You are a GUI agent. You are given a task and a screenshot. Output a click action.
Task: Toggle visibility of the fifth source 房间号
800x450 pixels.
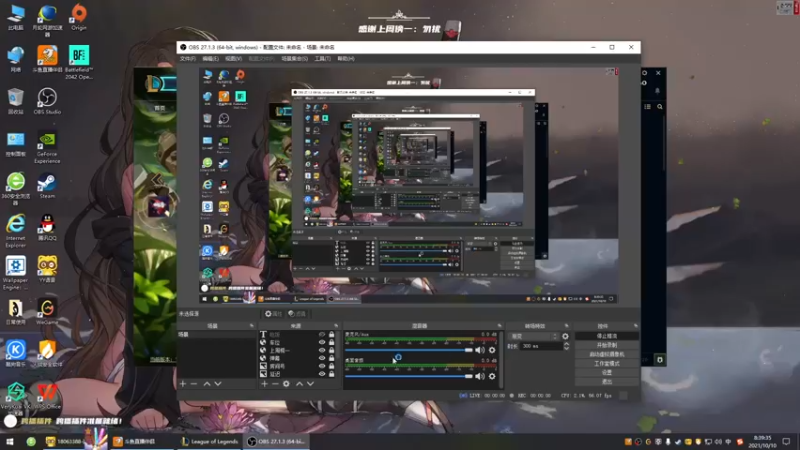[x=322, y=366]
